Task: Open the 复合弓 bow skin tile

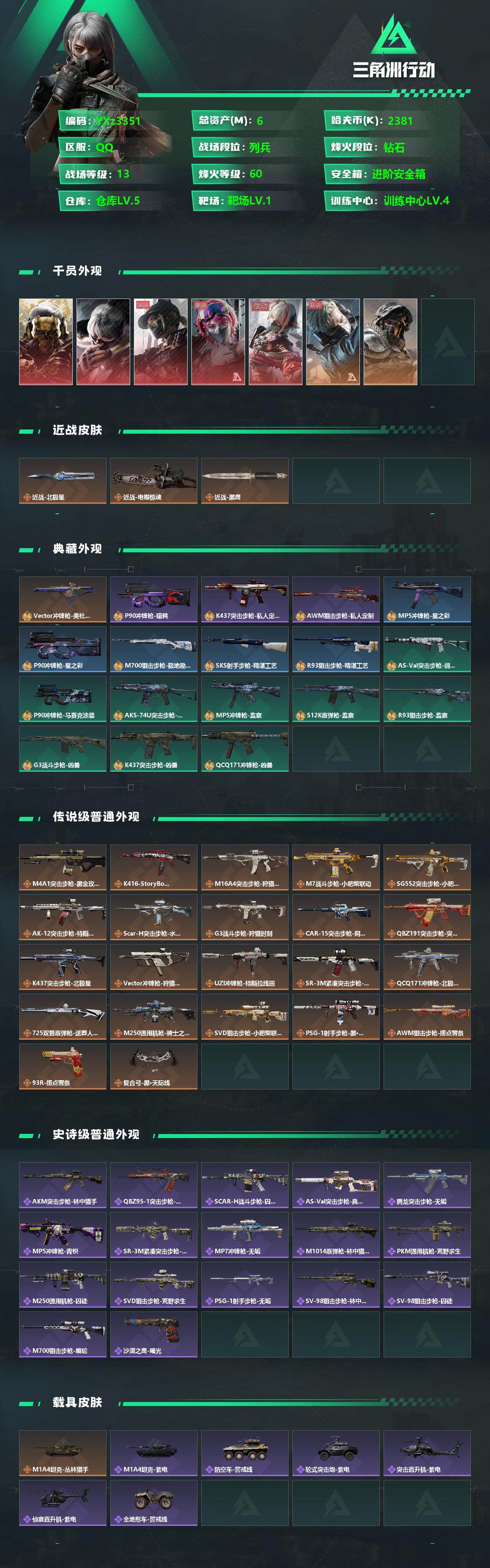Action: [x=154, y=1067]
